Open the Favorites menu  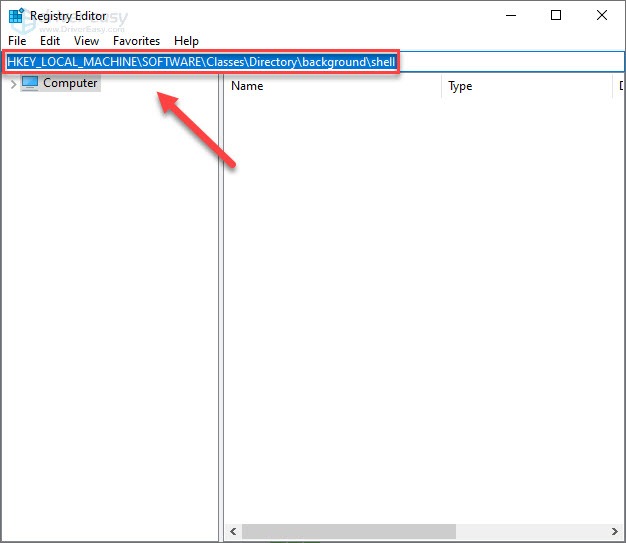point(136,41)
